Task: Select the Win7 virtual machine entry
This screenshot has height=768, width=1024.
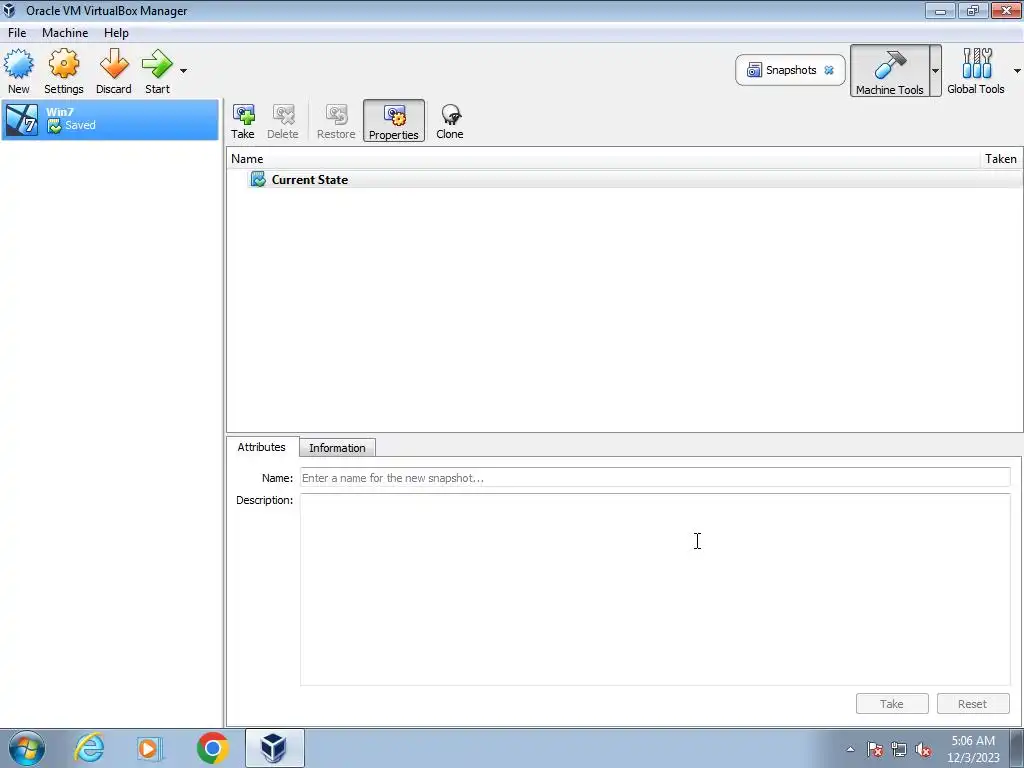Action: click(110, 120)
